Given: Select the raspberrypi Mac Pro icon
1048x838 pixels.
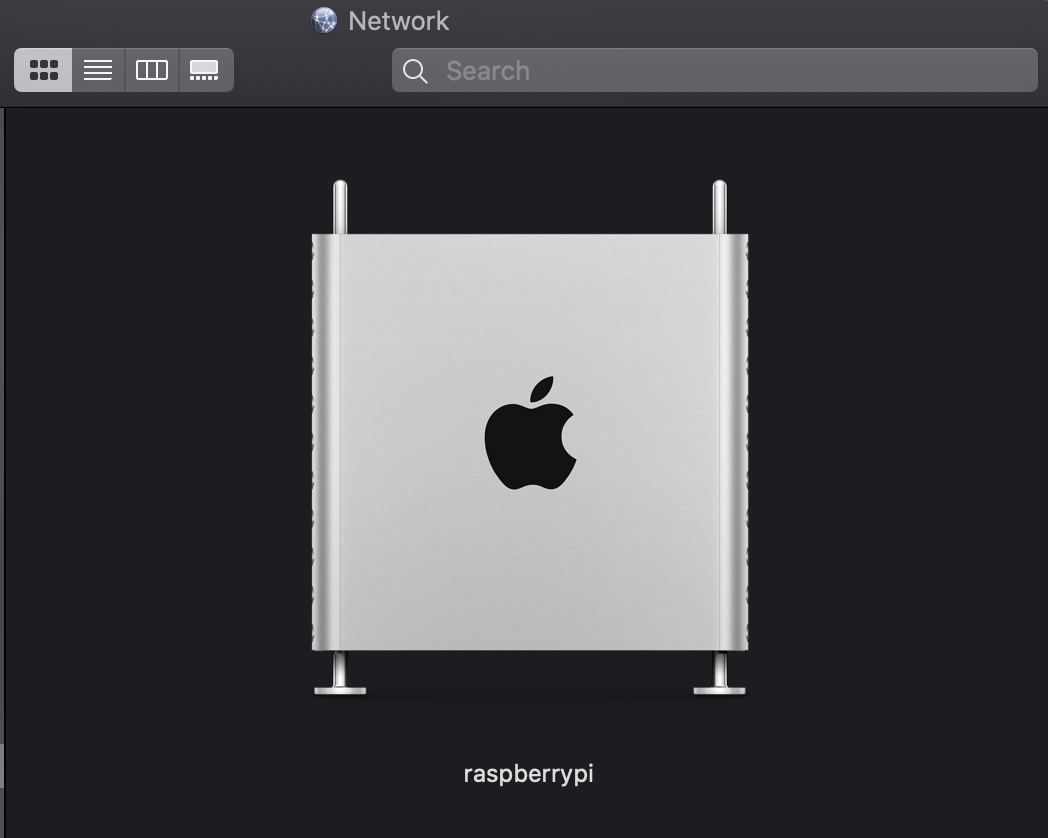Looking at the screenshot, I should [x=530, y=438].
